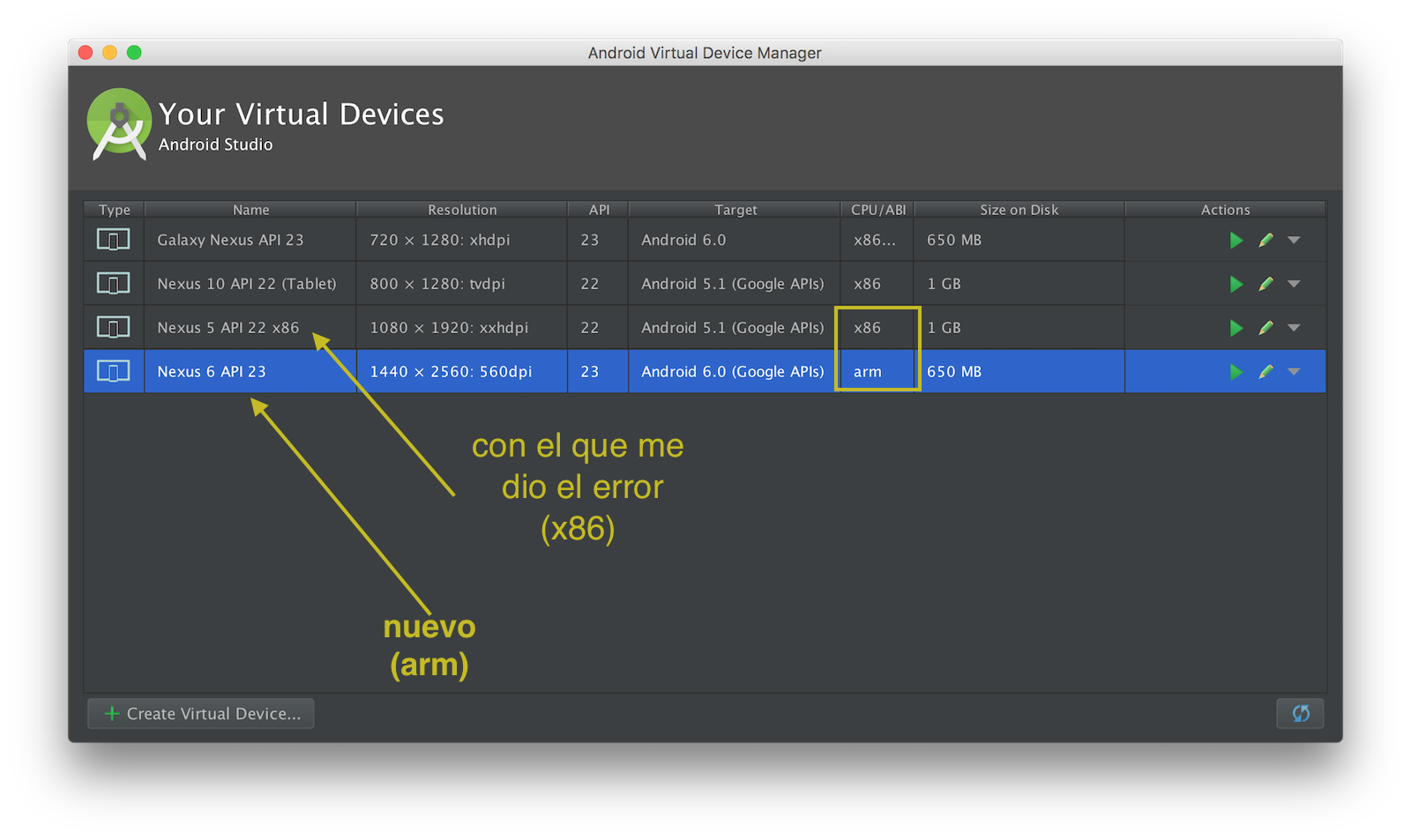Sort devices by CPU/ABI column header

(x=877, y=210)
